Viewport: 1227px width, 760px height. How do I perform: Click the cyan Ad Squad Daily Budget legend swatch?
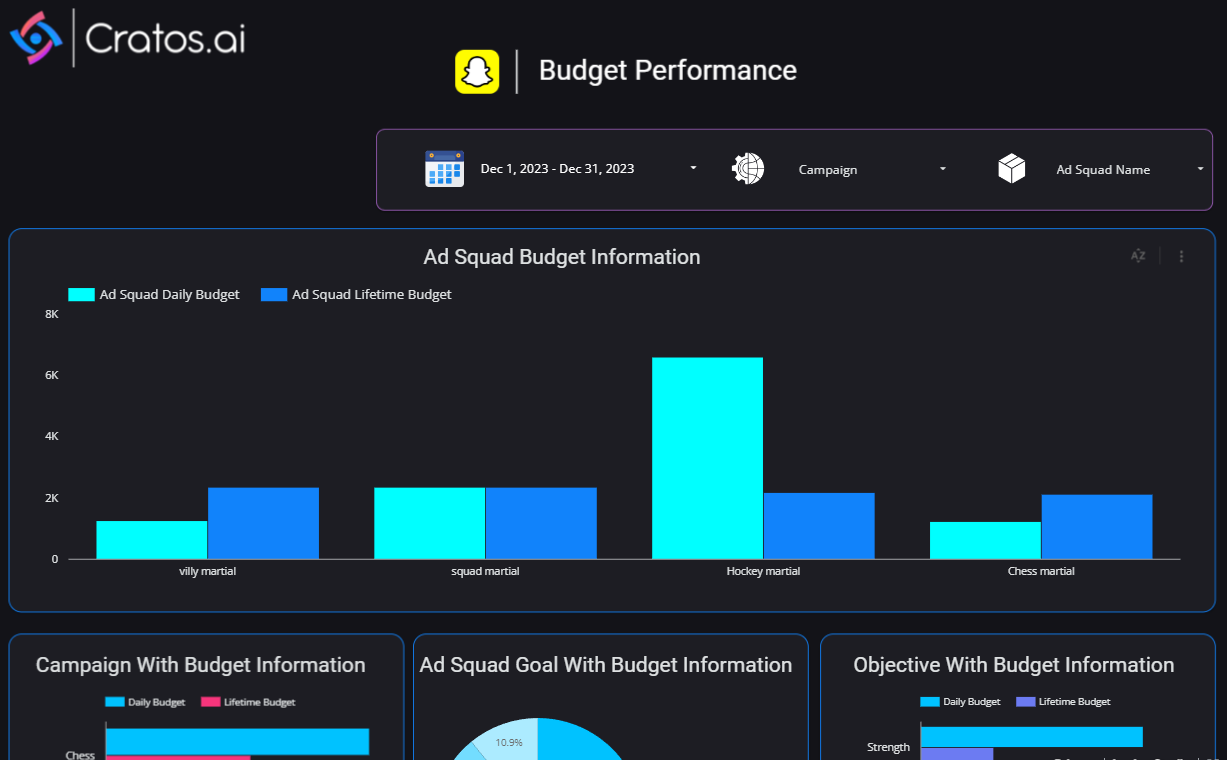81,295
